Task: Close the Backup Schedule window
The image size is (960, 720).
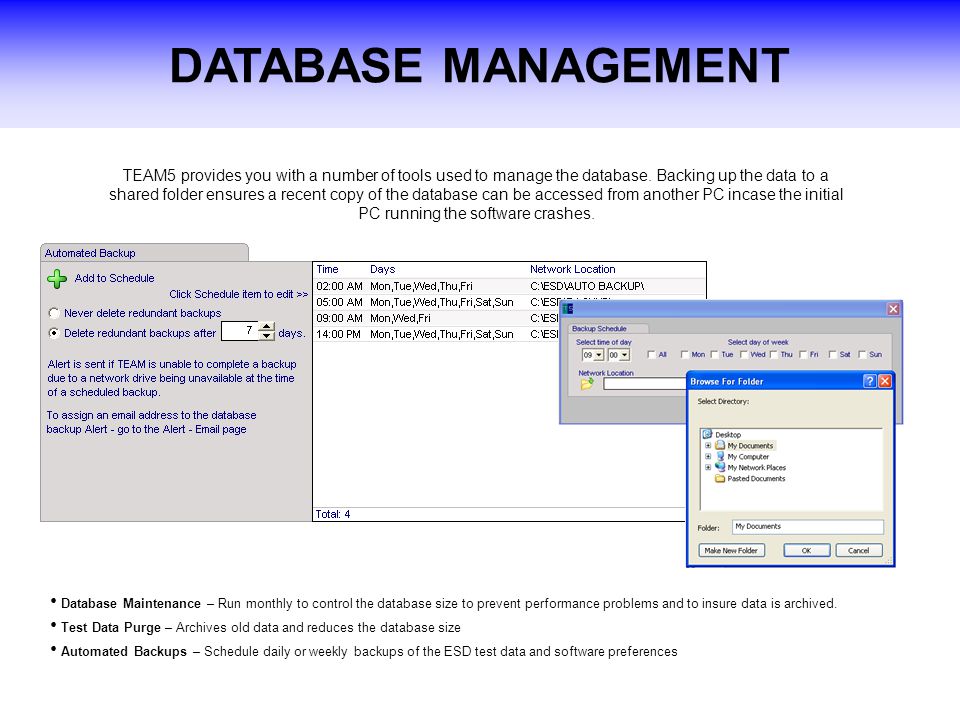Action: coord(893,309)
